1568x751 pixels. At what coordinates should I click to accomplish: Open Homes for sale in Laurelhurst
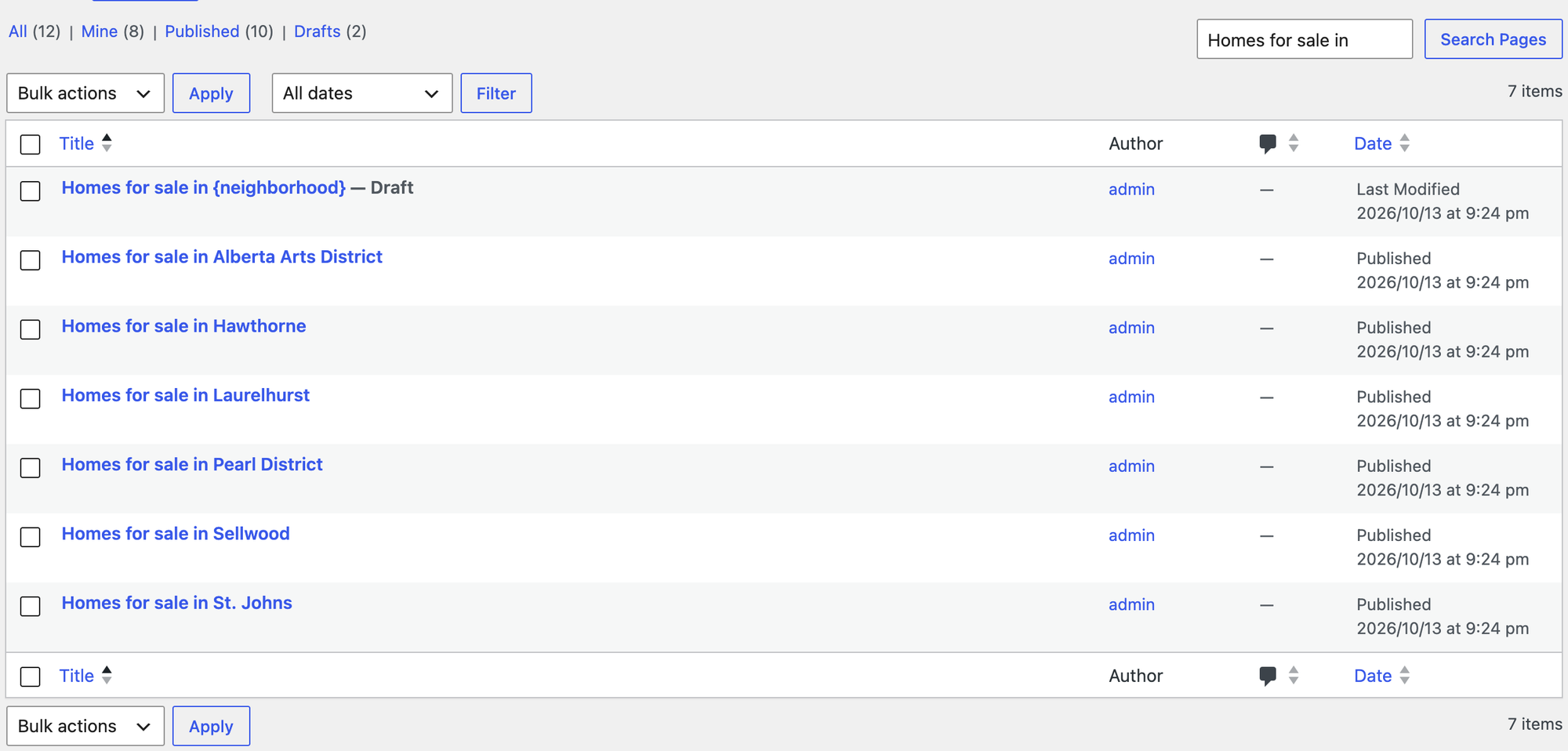click(186, 395)
